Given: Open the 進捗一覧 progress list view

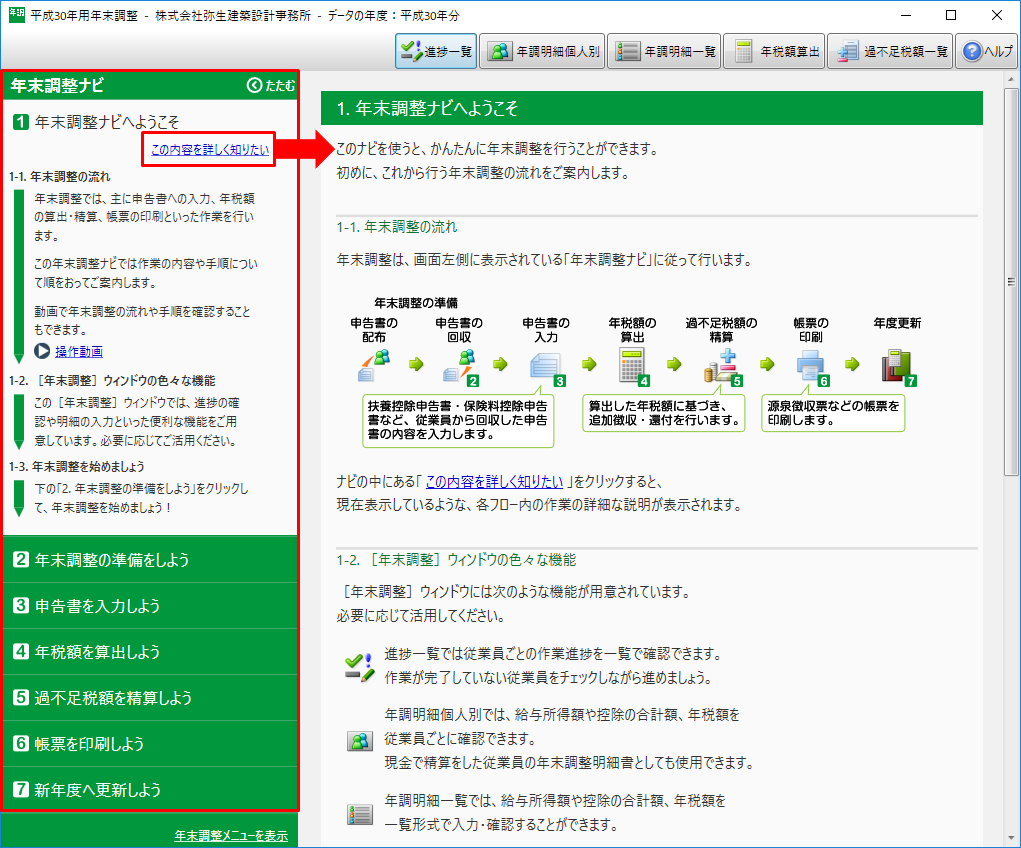Looking at the screenshot, I should pyautogui.click(x=435, y=51).
